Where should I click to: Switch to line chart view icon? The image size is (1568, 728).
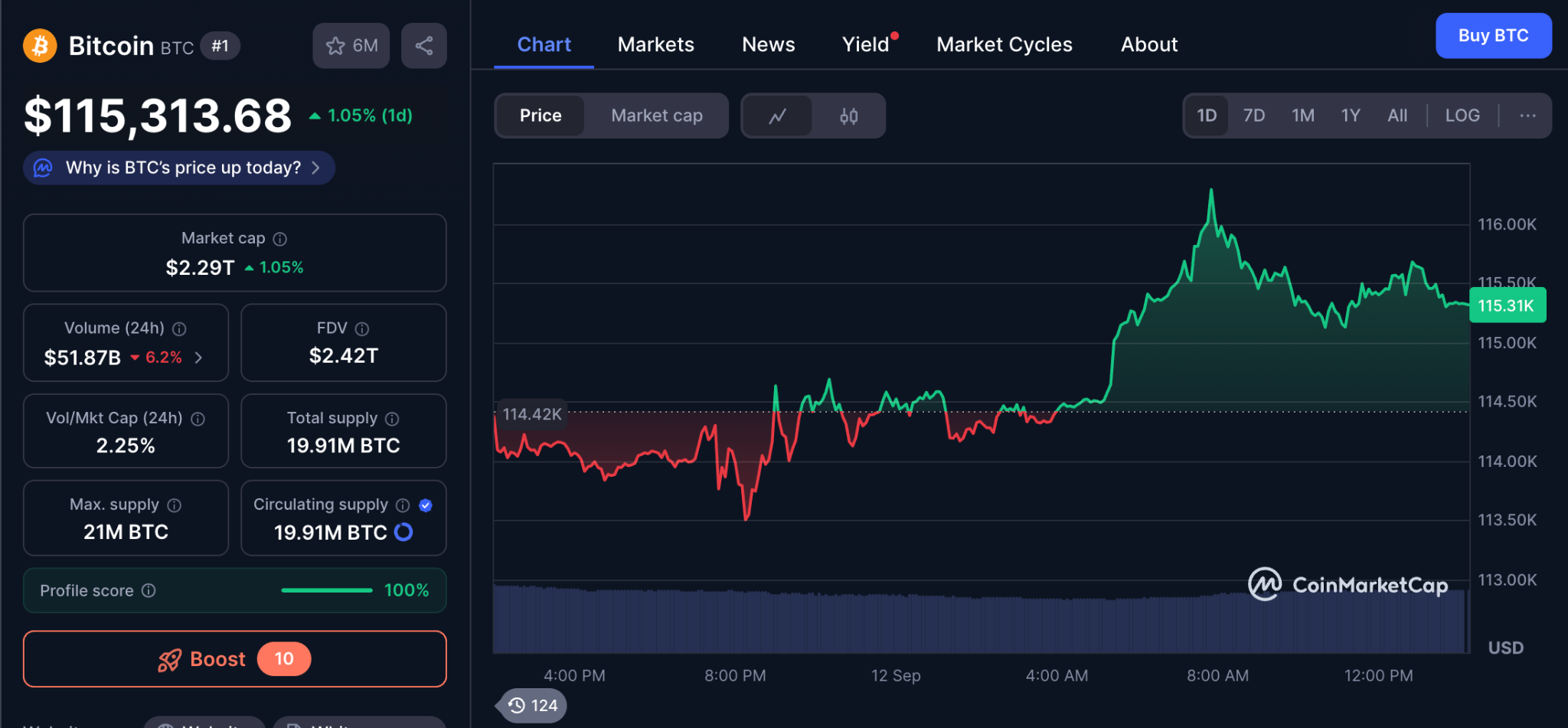point(777,116)
